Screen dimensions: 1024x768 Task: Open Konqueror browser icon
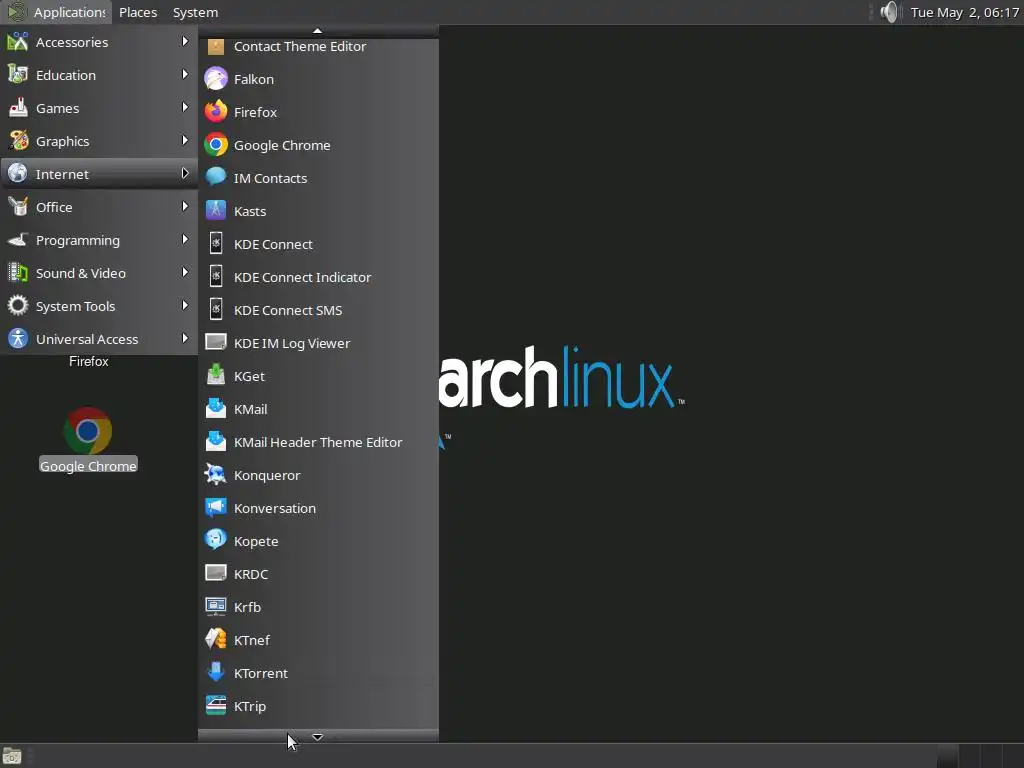[x=216, y=475]
